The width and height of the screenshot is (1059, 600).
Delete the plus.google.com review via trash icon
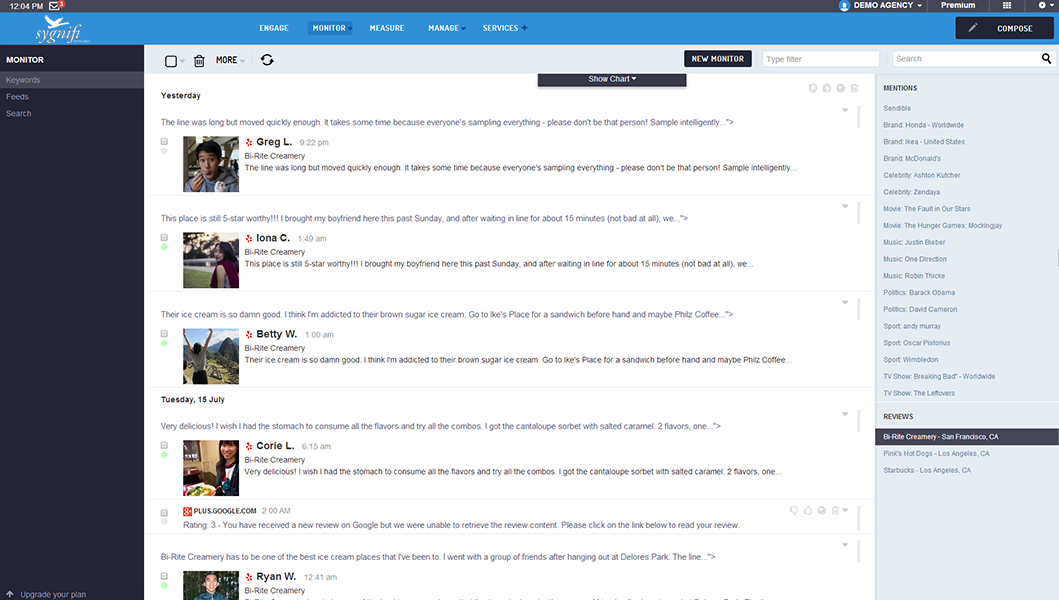pyautogui.click(x=835, y=511)
